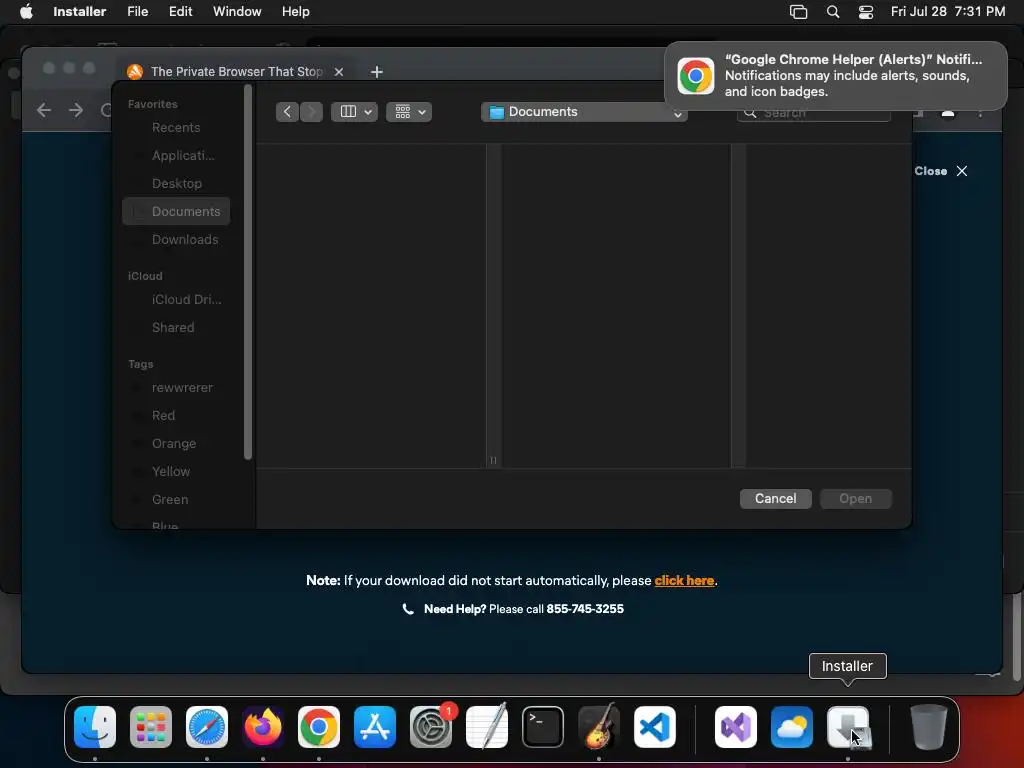Open Visual Studio purple icon in Dock

click(x=736, y=727)
